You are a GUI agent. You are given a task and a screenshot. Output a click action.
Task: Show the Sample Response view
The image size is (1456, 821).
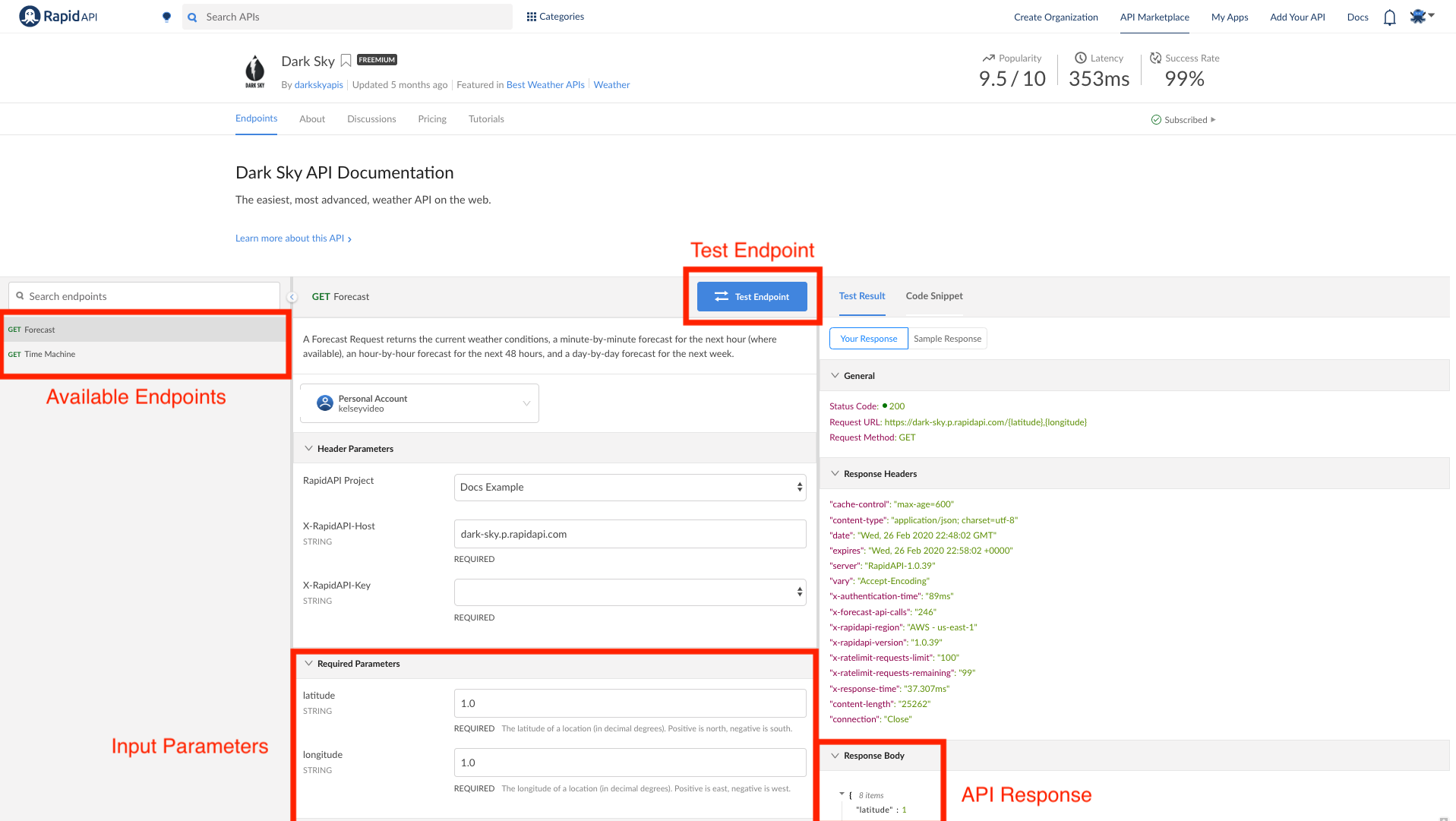(x=948, y=339)
